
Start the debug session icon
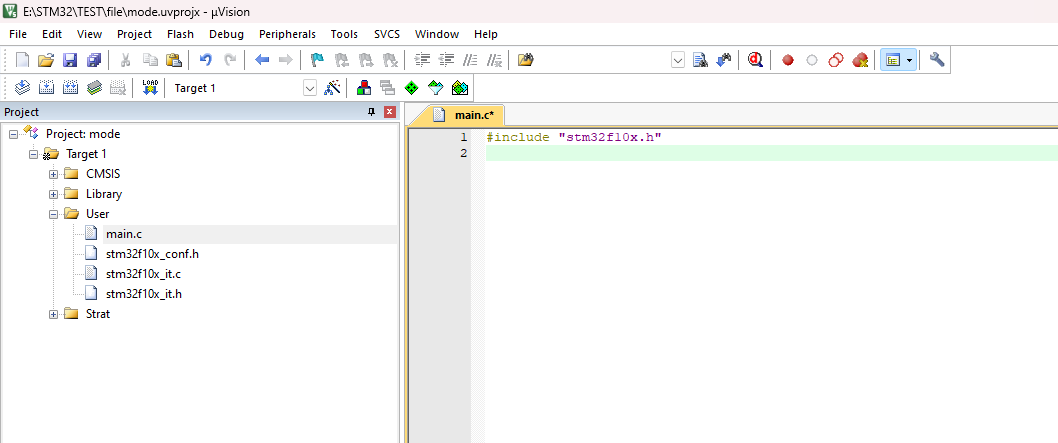click(x=755, y=60)
